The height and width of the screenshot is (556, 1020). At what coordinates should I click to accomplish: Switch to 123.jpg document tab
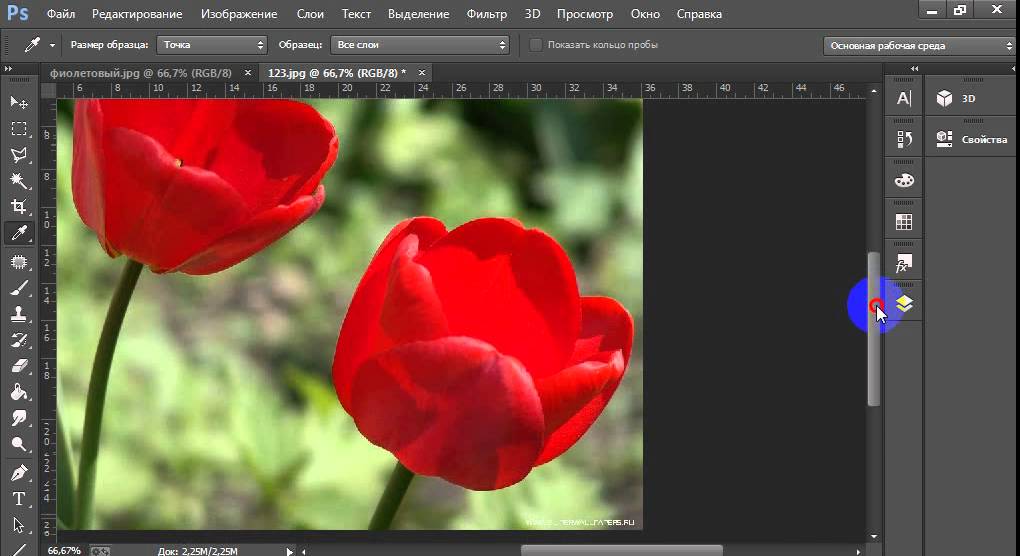(x=337, y=73)
